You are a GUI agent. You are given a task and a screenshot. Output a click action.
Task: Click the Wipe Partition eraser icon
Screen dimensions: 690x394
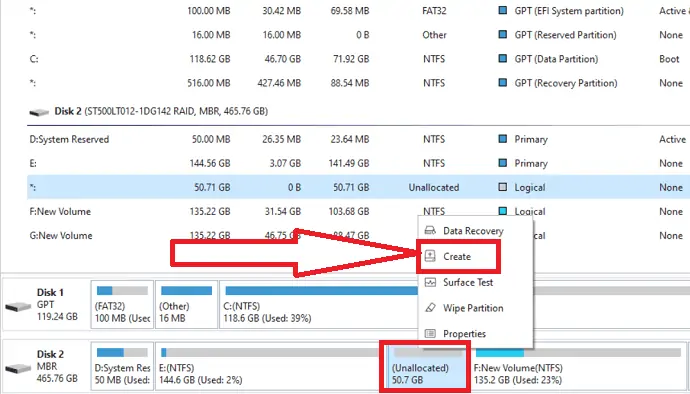pyautogui.click(x=430, y=308)
